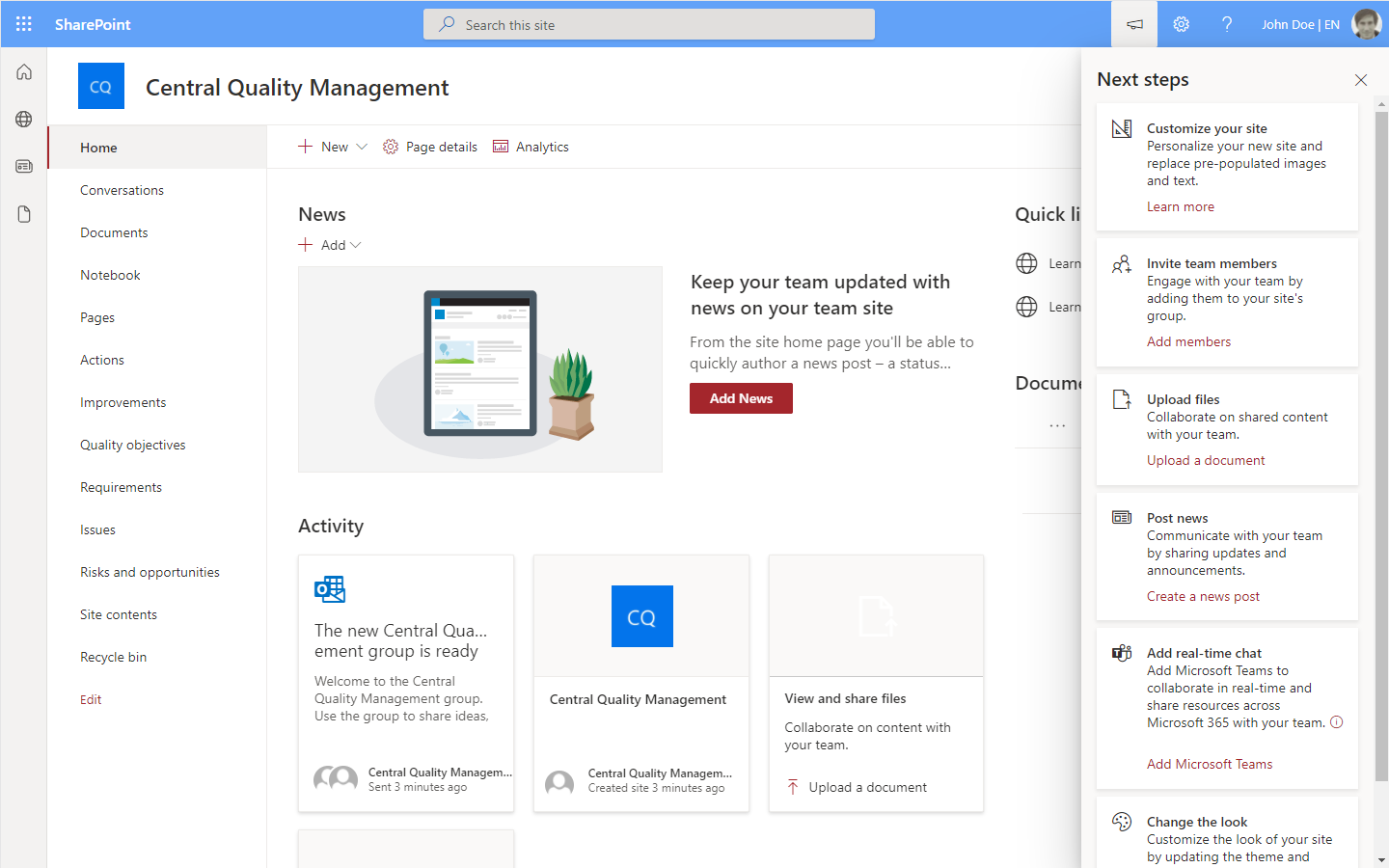Click Create a news post link
The image size is (1389, 868).
[x=1203, y=596]
